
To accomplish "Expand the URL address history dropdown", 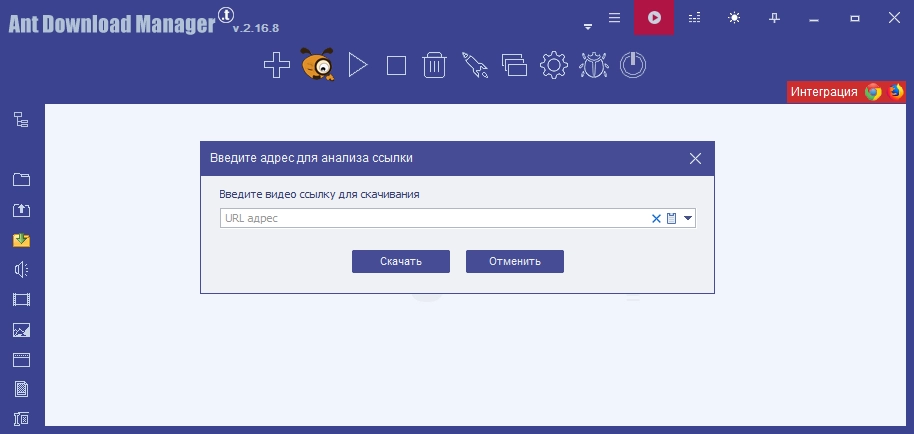I will point(688,218).
